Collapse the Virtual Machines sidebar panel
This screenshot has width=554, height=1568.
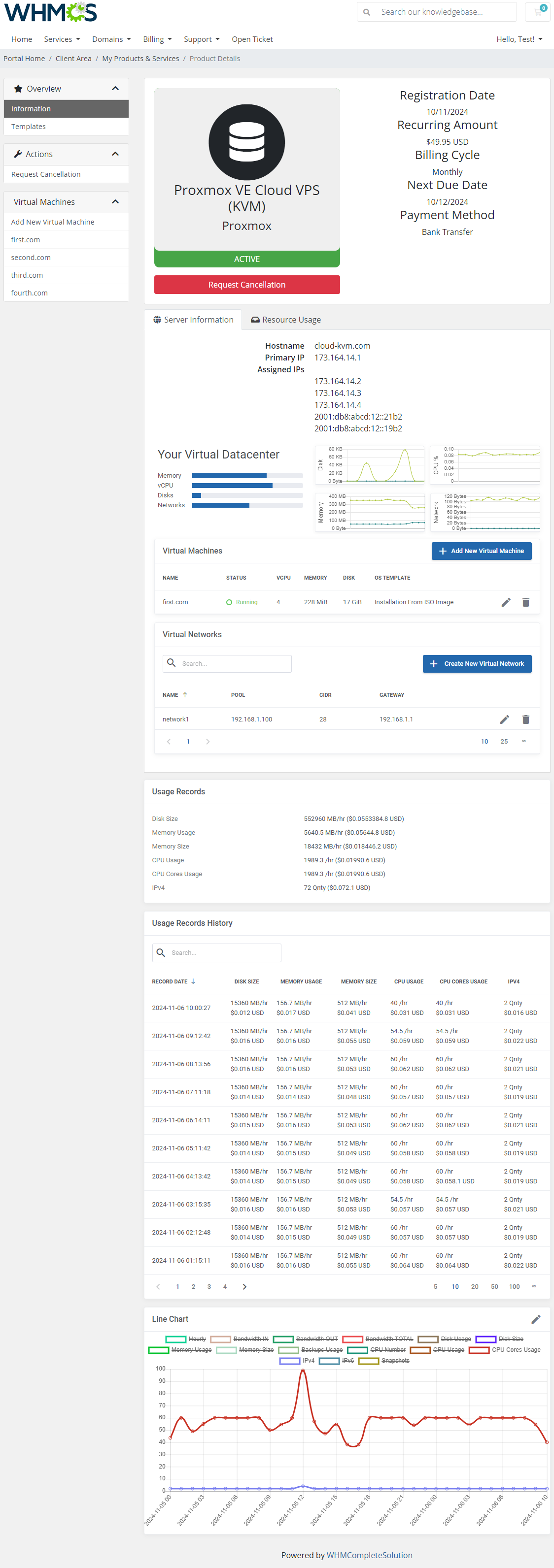[115, 201]
